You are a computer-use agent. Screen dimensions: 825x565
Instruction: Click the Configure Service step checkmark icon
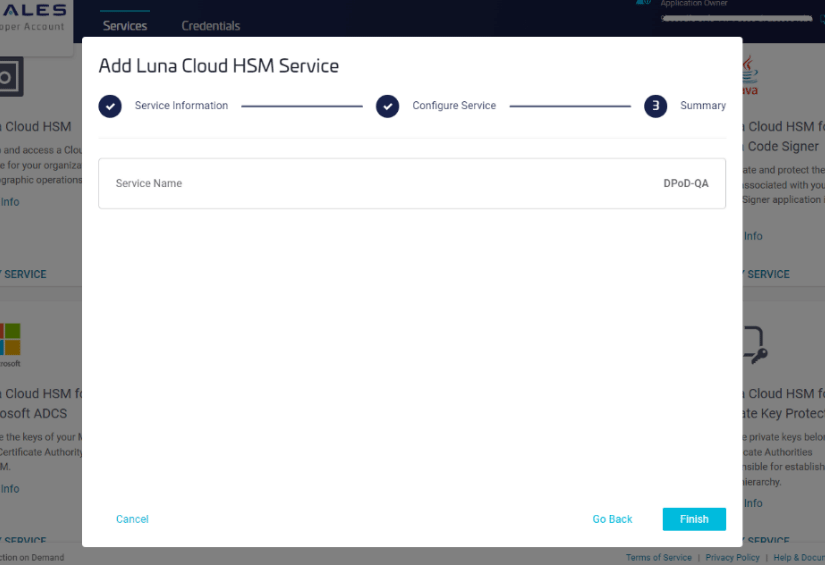[387, 106]
